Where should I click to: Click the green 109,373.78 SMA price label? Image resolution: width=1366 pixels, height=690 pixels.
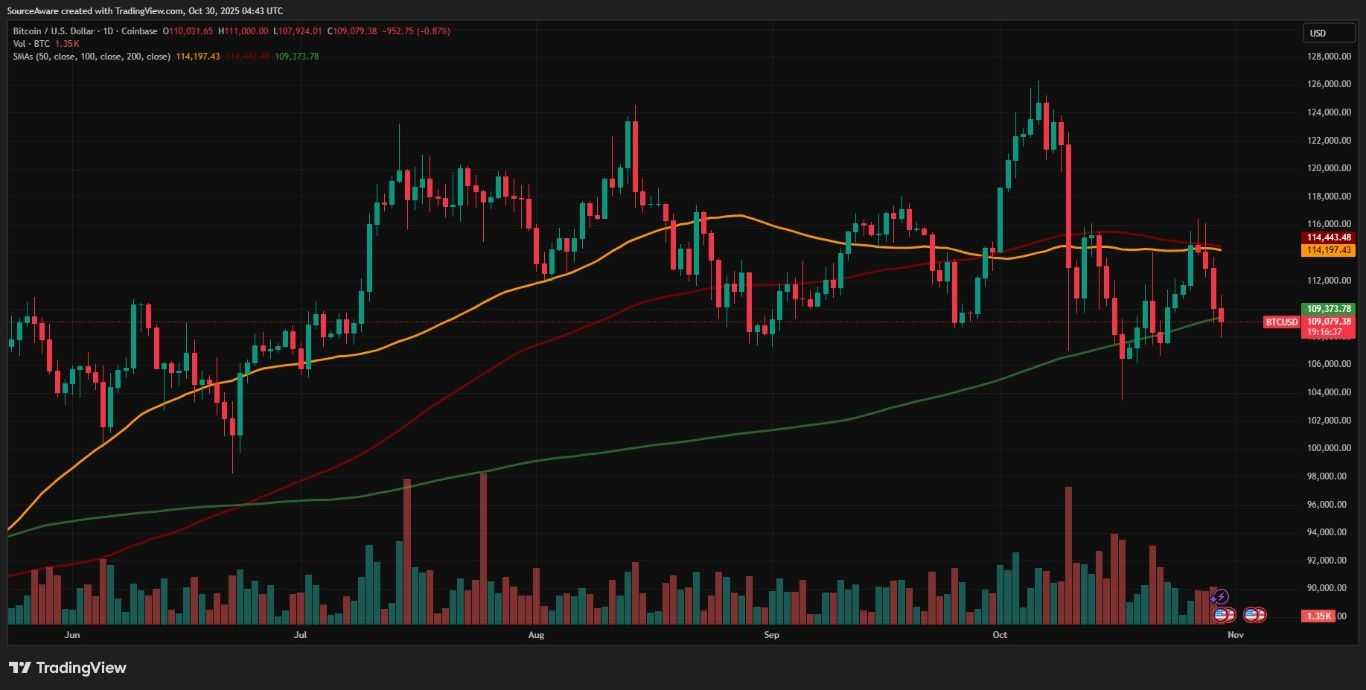[1329, 308]
